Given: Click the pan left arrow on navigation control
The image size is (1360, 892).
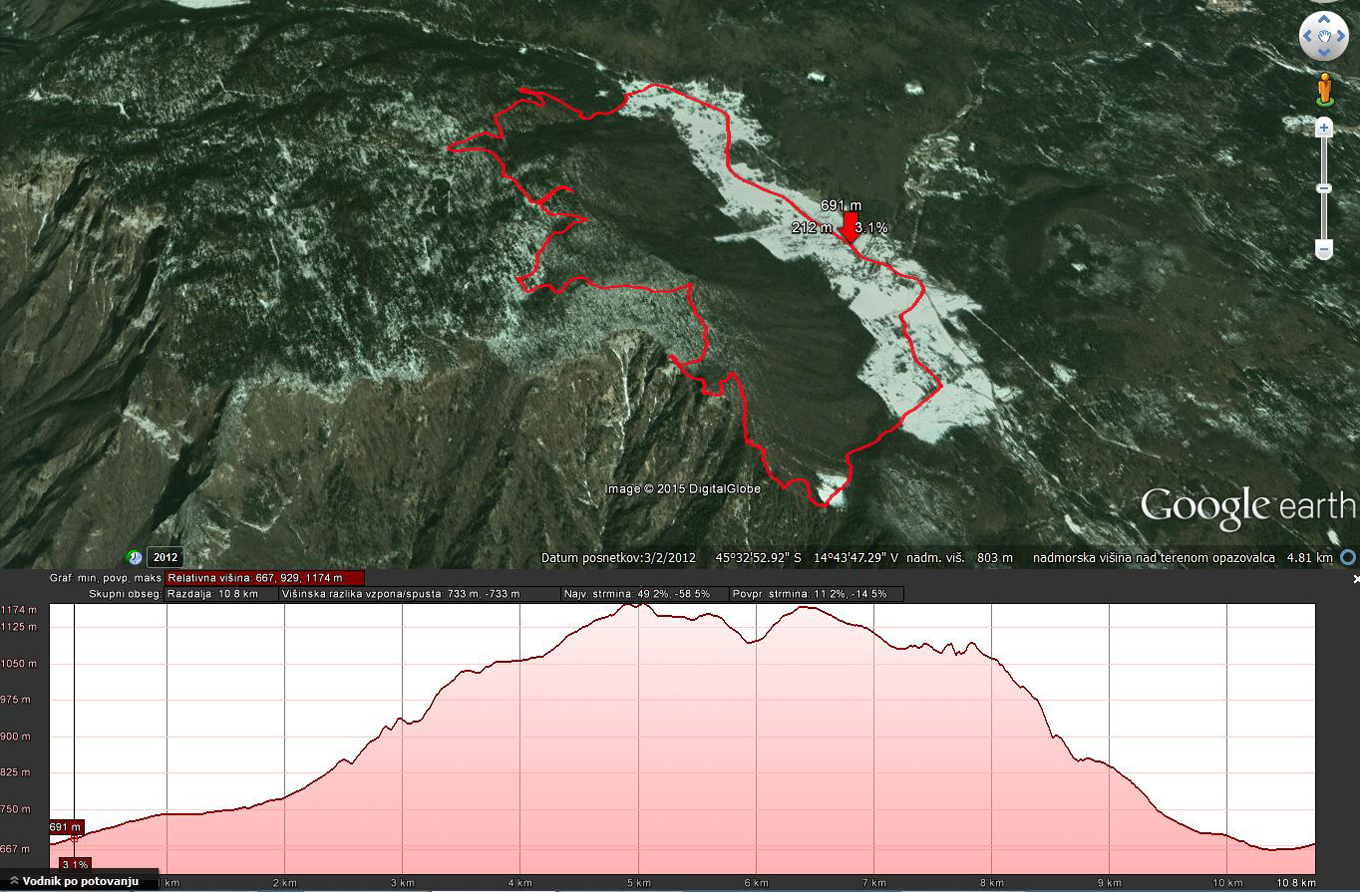Looking at the screenshot, I should [1306, 37].
